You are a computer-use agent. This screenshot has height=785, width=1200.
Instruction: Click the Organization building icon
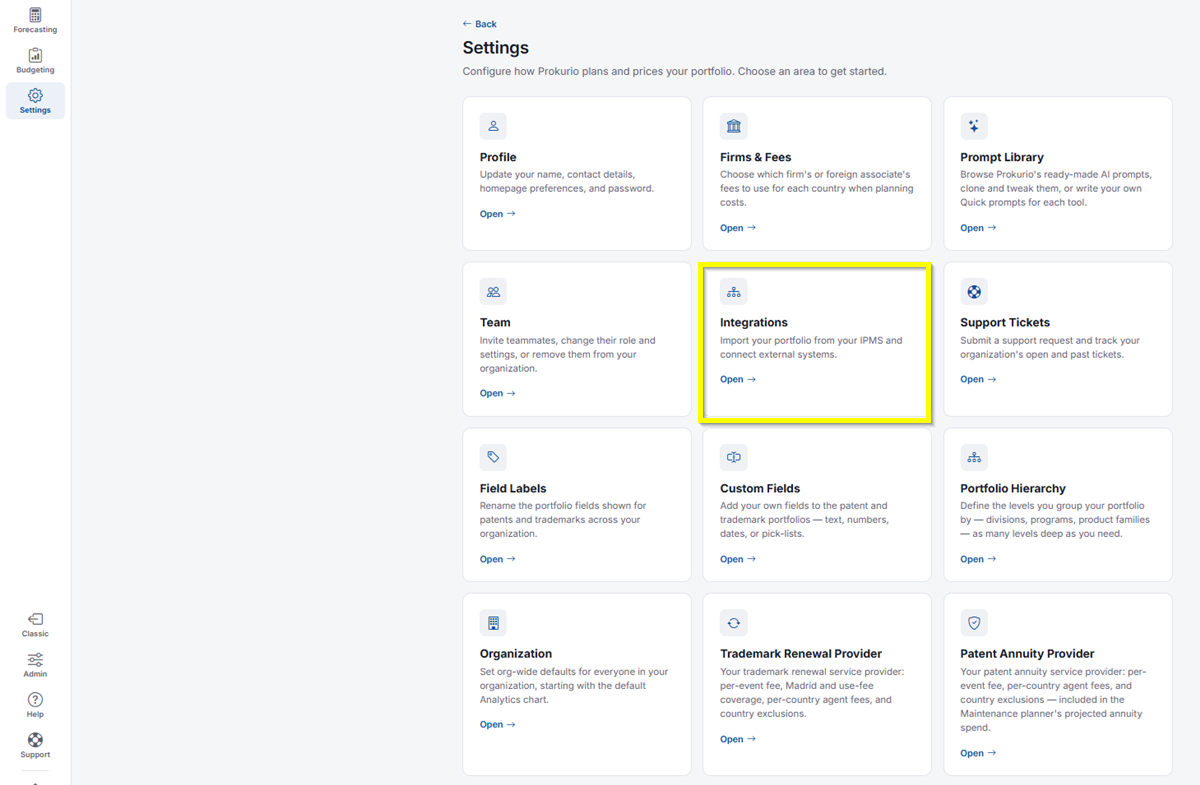coord(493,623)
